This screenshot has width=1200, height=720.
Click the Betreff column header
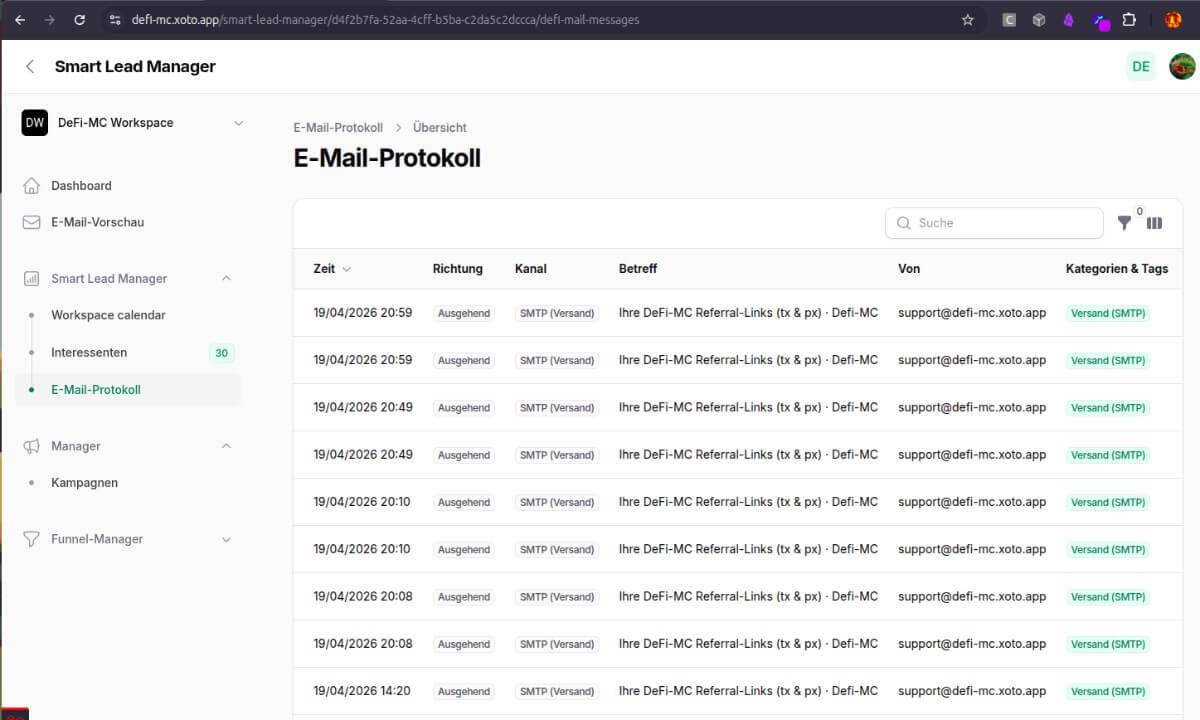[x=638, y=269]
